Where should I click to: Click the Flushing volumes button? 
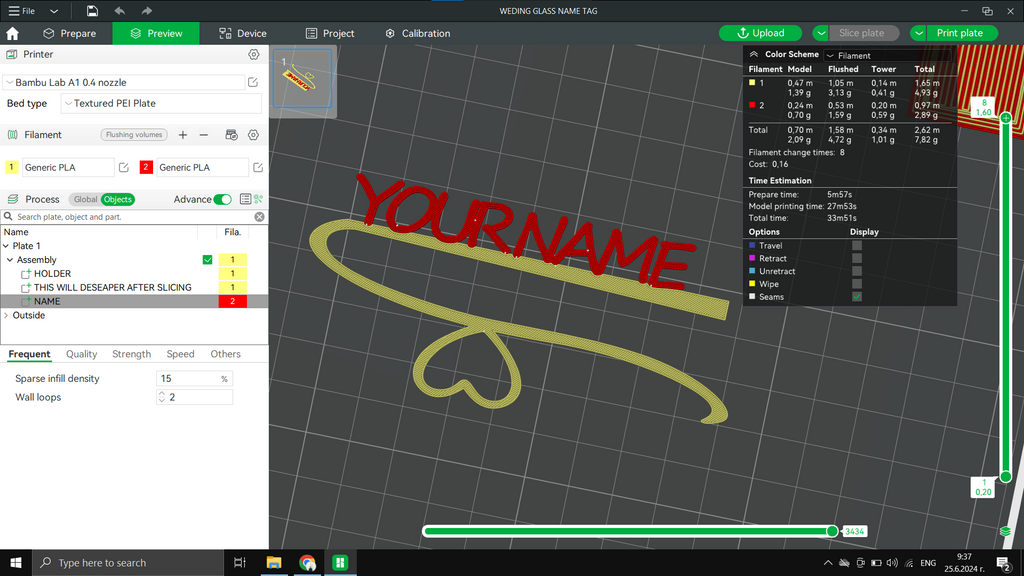(x=134, y=135)
